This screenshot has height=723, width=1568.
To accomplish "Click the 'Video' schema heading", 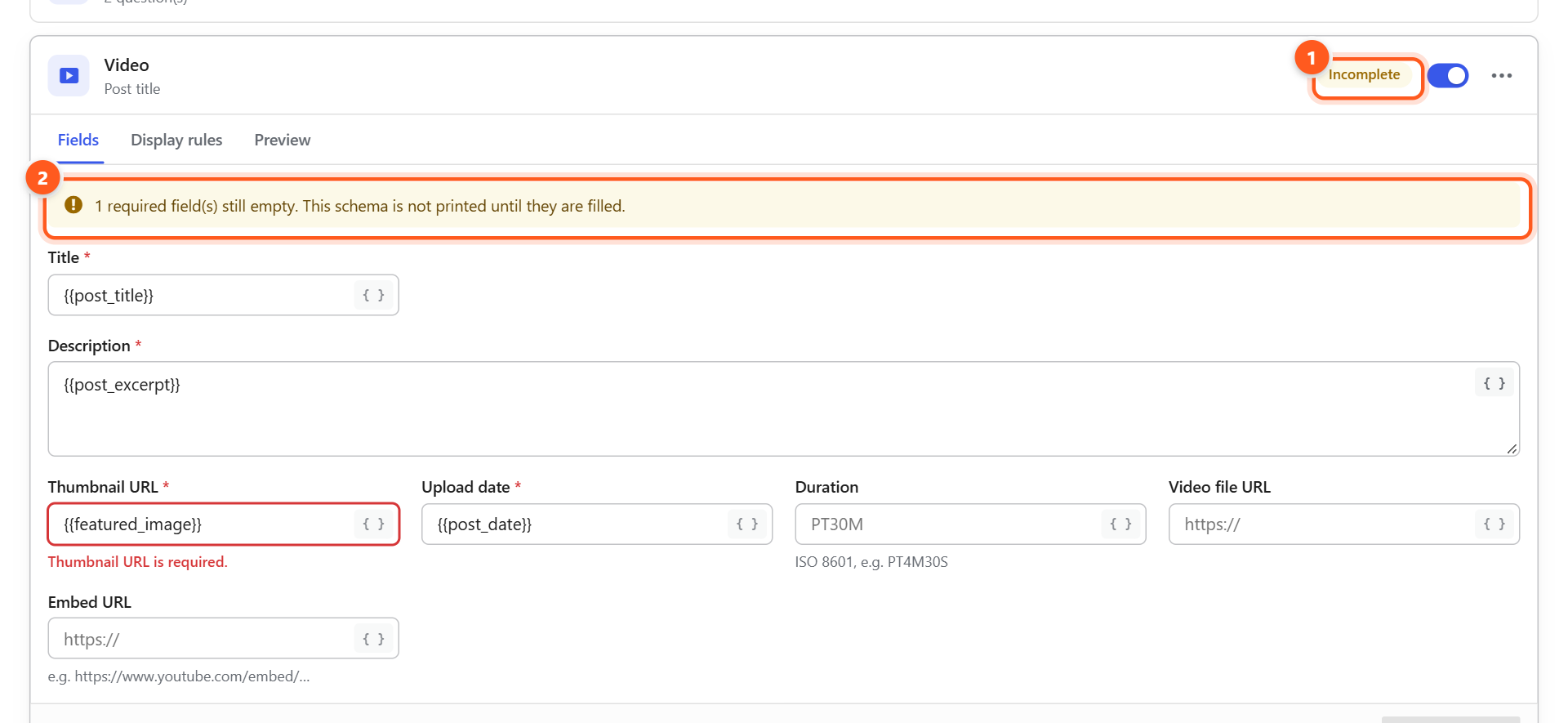I will point(127,65).
